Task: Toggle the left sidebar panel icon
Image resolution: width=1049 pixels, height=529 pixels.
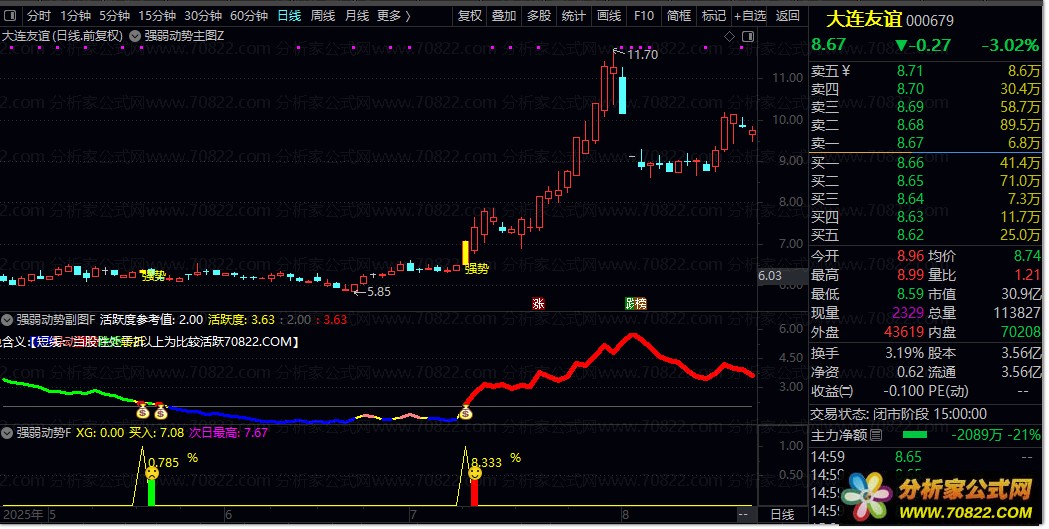Action: (10, 15)
